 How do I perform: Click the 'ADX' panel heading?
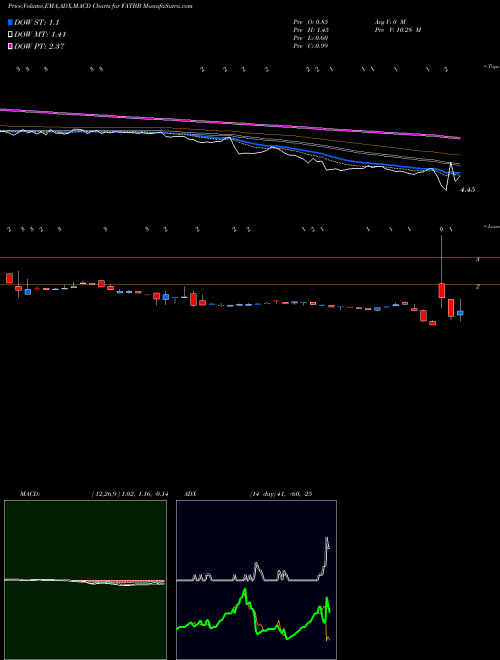(x=191, y=494)
